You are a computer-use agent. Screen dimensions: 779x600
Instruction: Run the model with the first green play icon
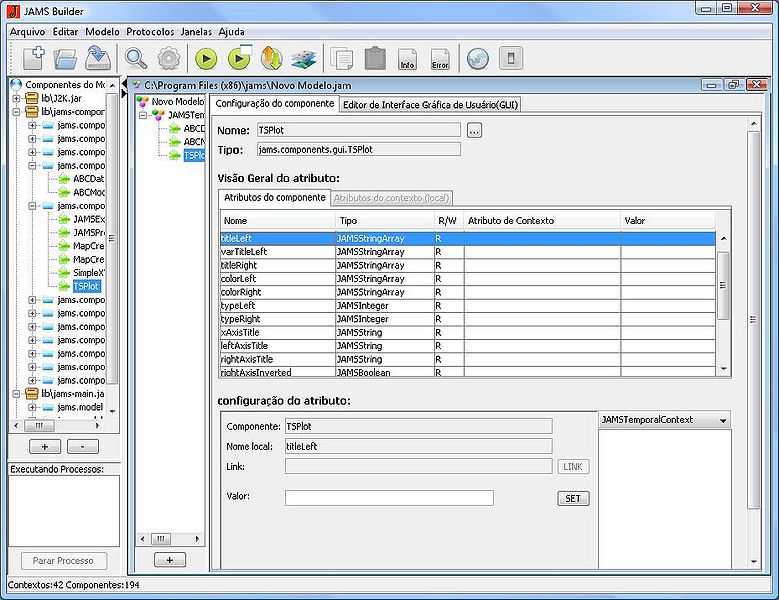point(206,58)
